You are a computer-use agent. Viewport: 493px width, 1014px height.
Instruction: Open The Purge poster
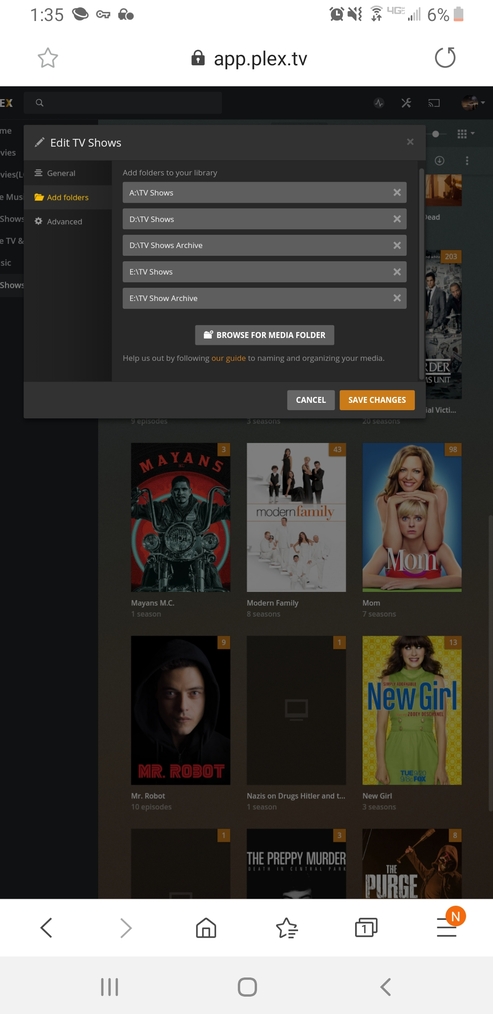click(412, 863)
